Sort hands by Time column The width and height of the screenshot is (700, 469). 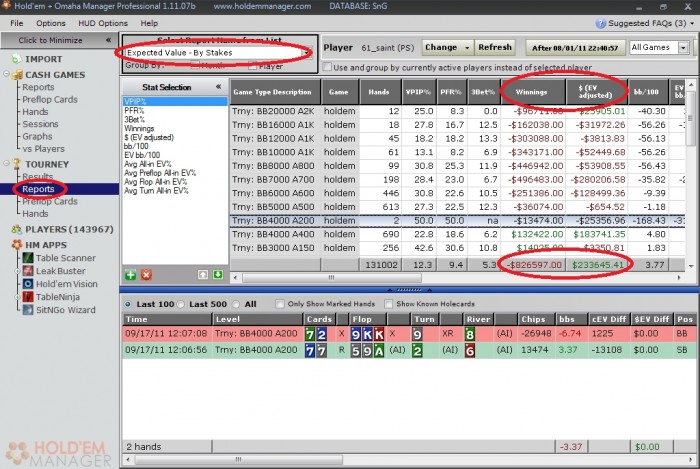167,319
